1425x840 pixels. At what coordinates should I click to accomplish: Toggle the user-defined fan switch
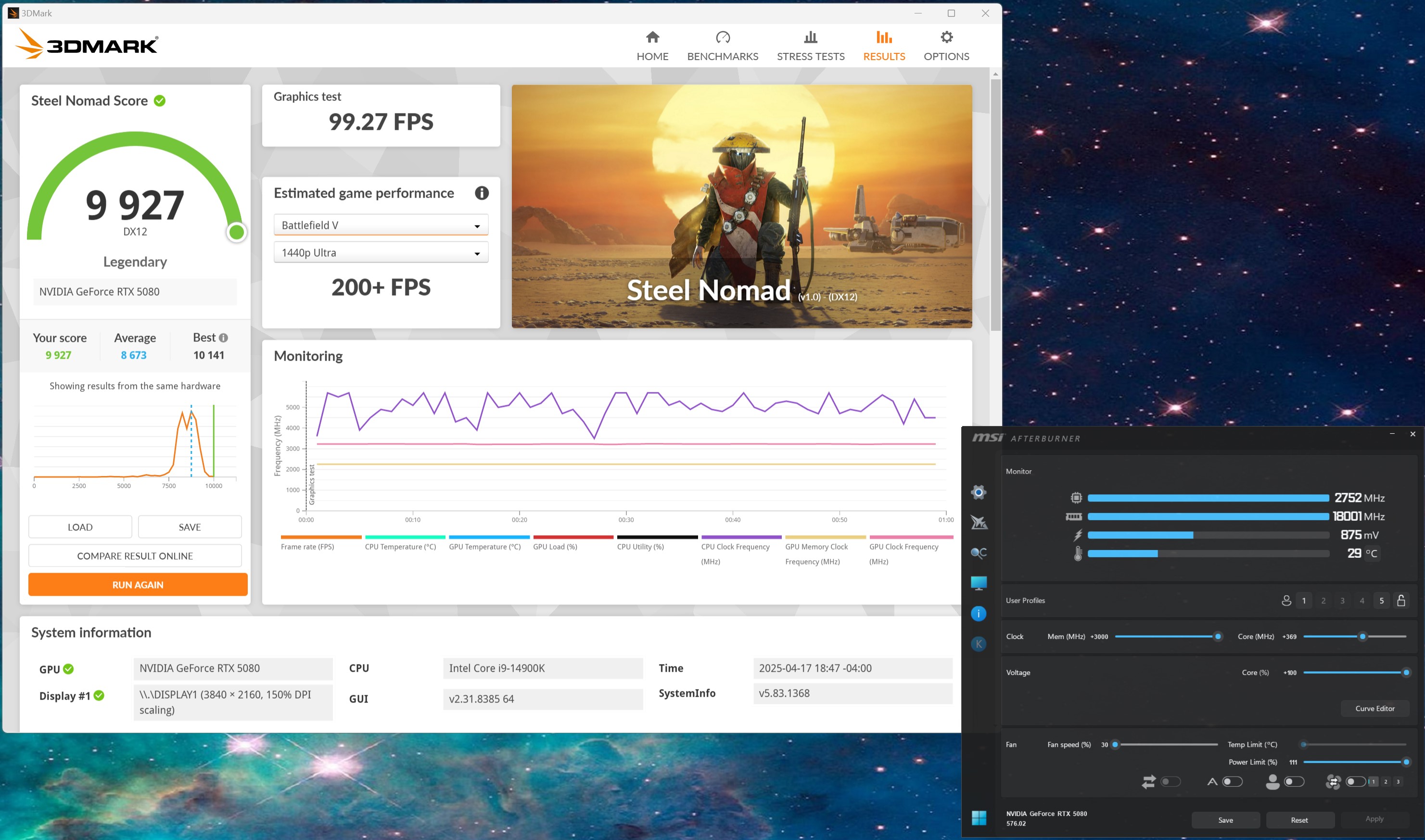(x=1294, y=782)
